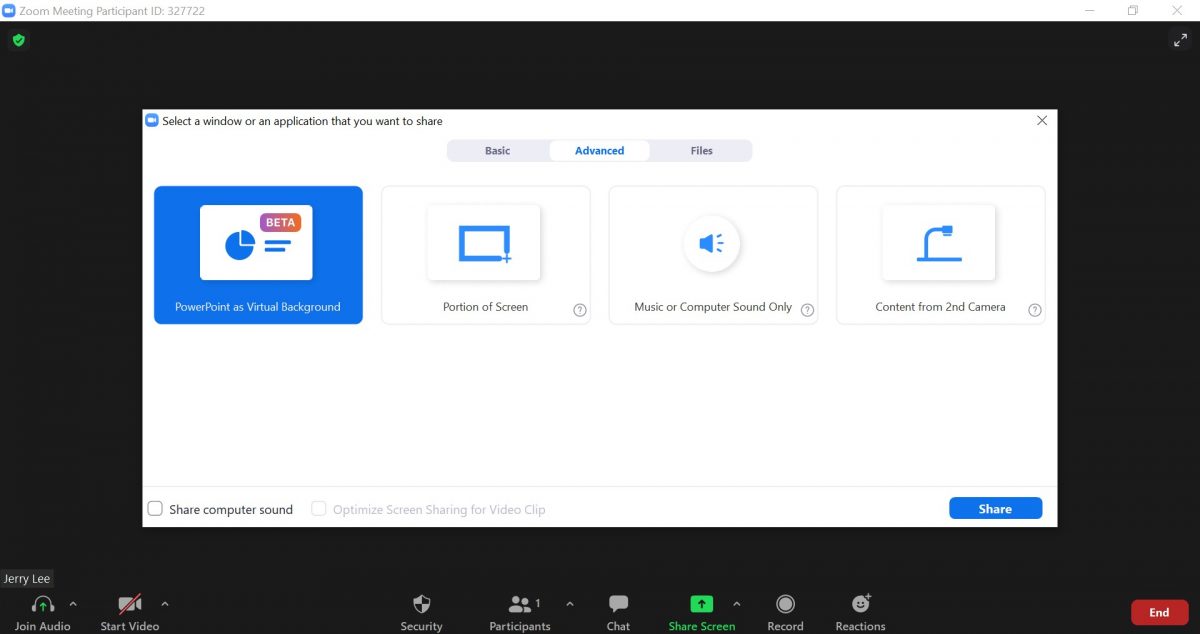The image size is (1200, 634).
Task: Start recording with the Record icon
Action: tap(785, 604)
